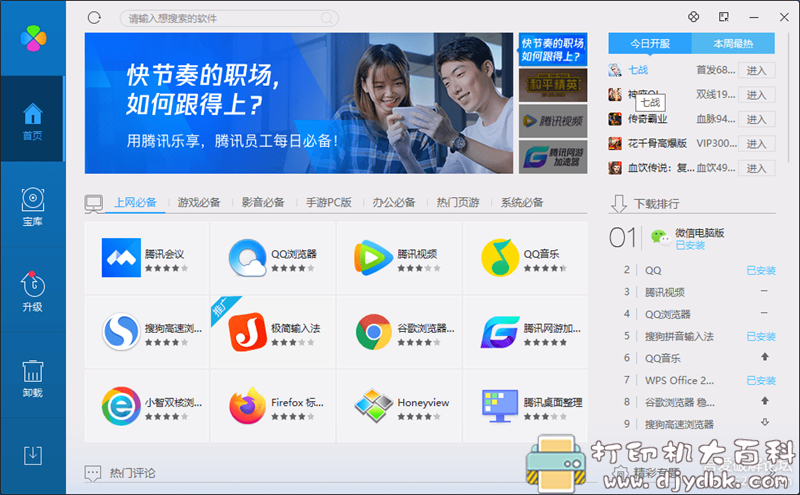Image resolution: width=800 pixels, height=495 pixels.
Task: Open the skin settings icon in title bar
Action: point(693,17)
